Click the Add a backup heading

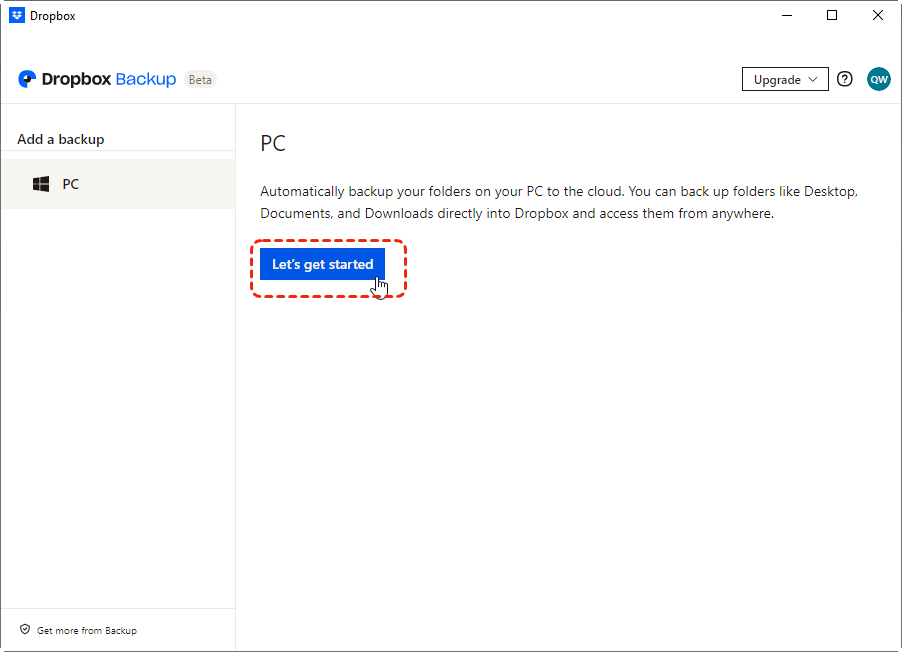(61, 139)
